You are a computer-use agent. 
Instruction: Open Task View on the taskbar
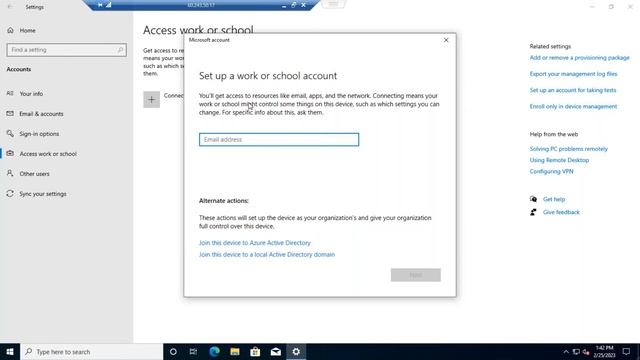click(x=193, y=351)
